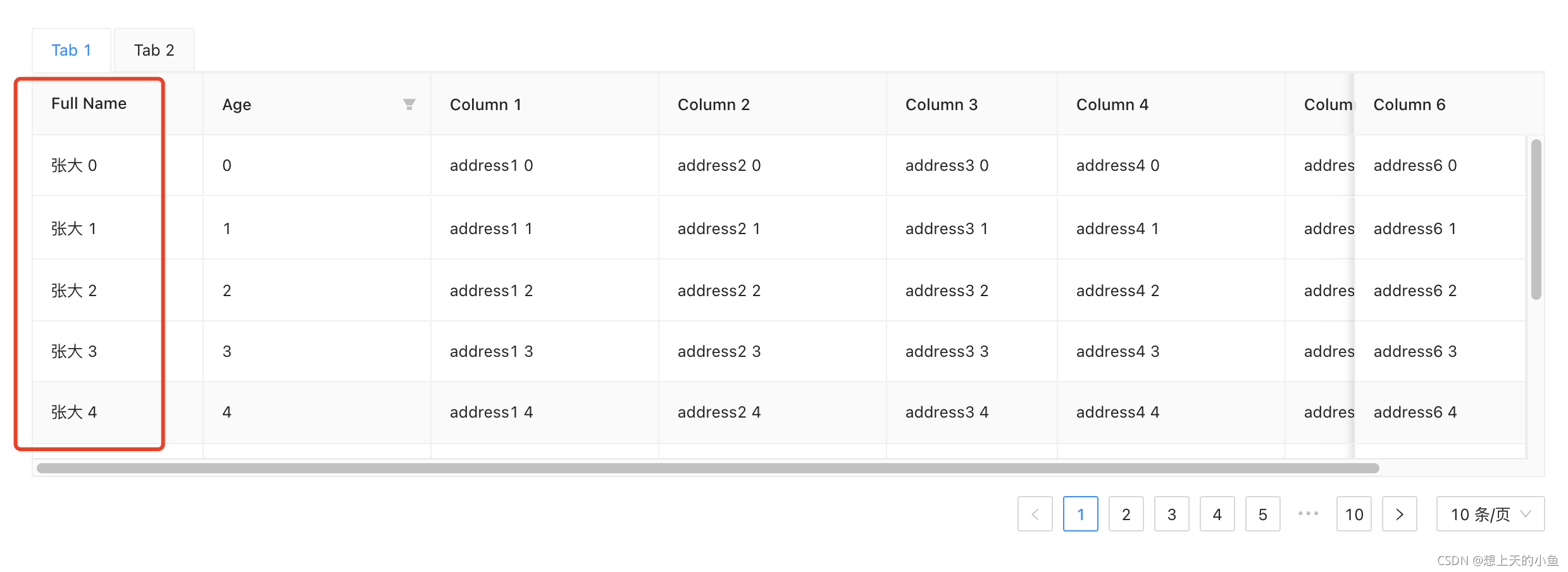The height and width of the screenshot is (572, 1568).
Task: Go to page 2 of the table
Action: [1126, 514]
